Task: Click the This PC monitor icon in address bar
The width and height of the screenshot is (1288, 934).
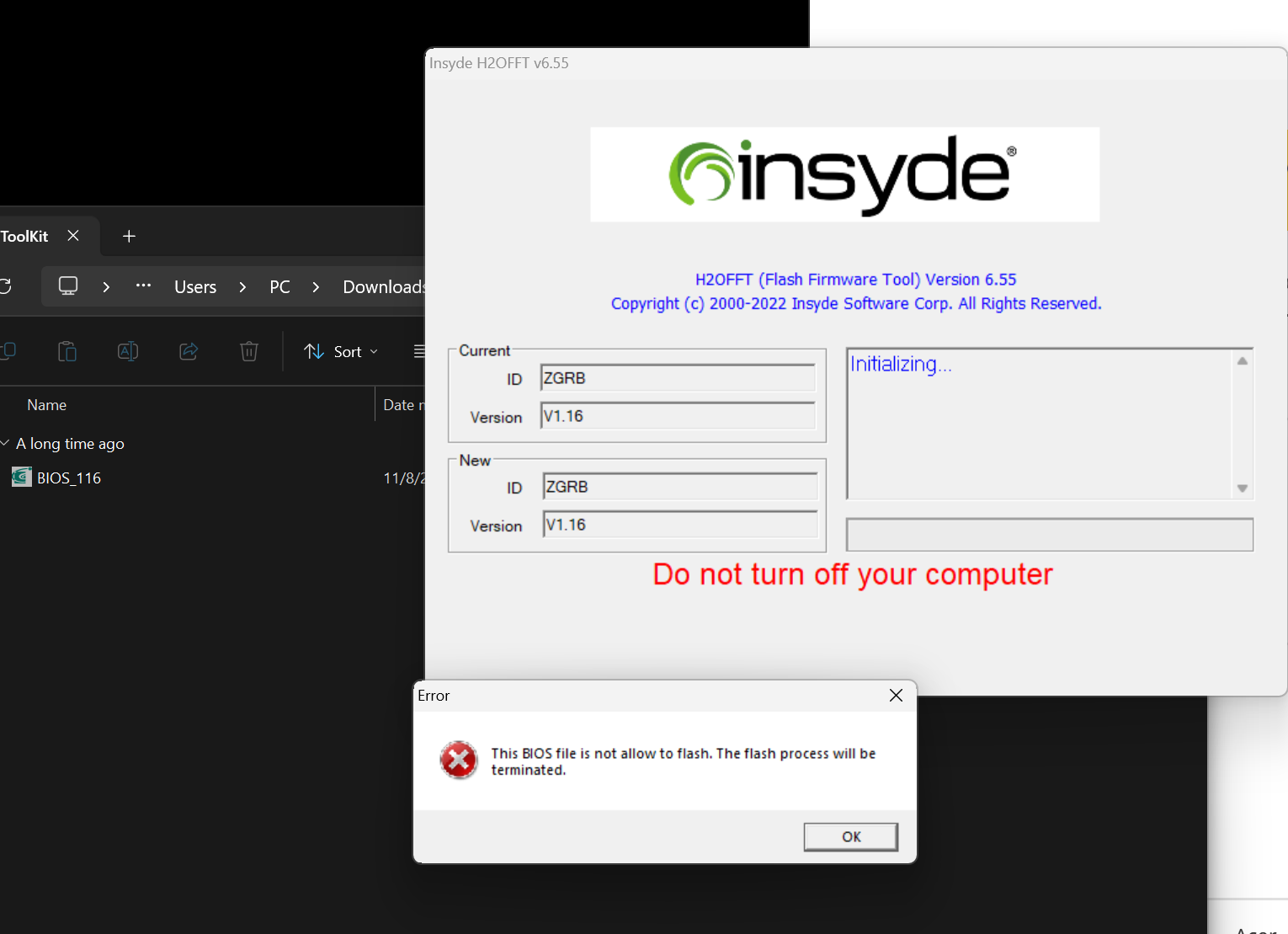Action: (68, 286)
